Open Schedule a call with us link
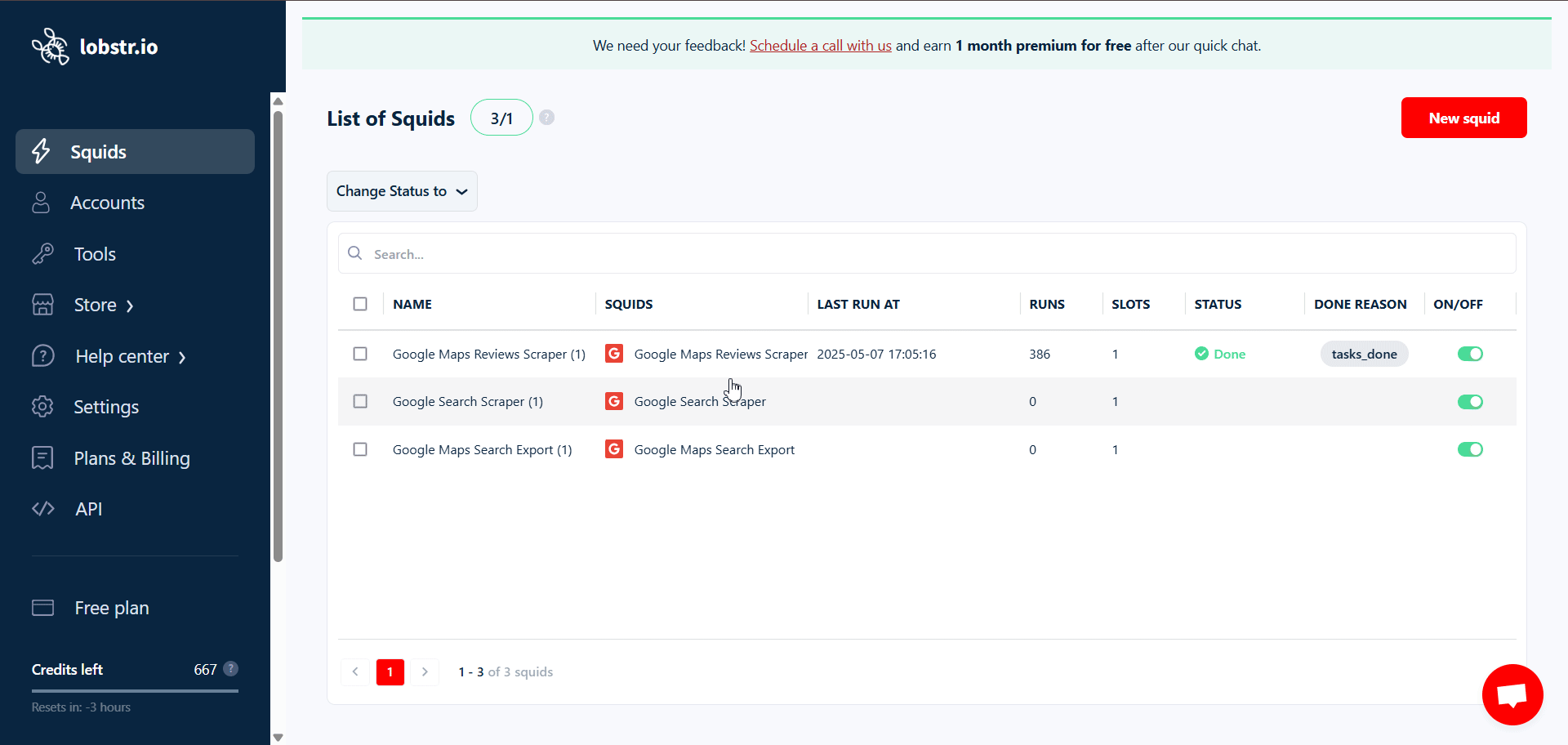 (820, 45)
